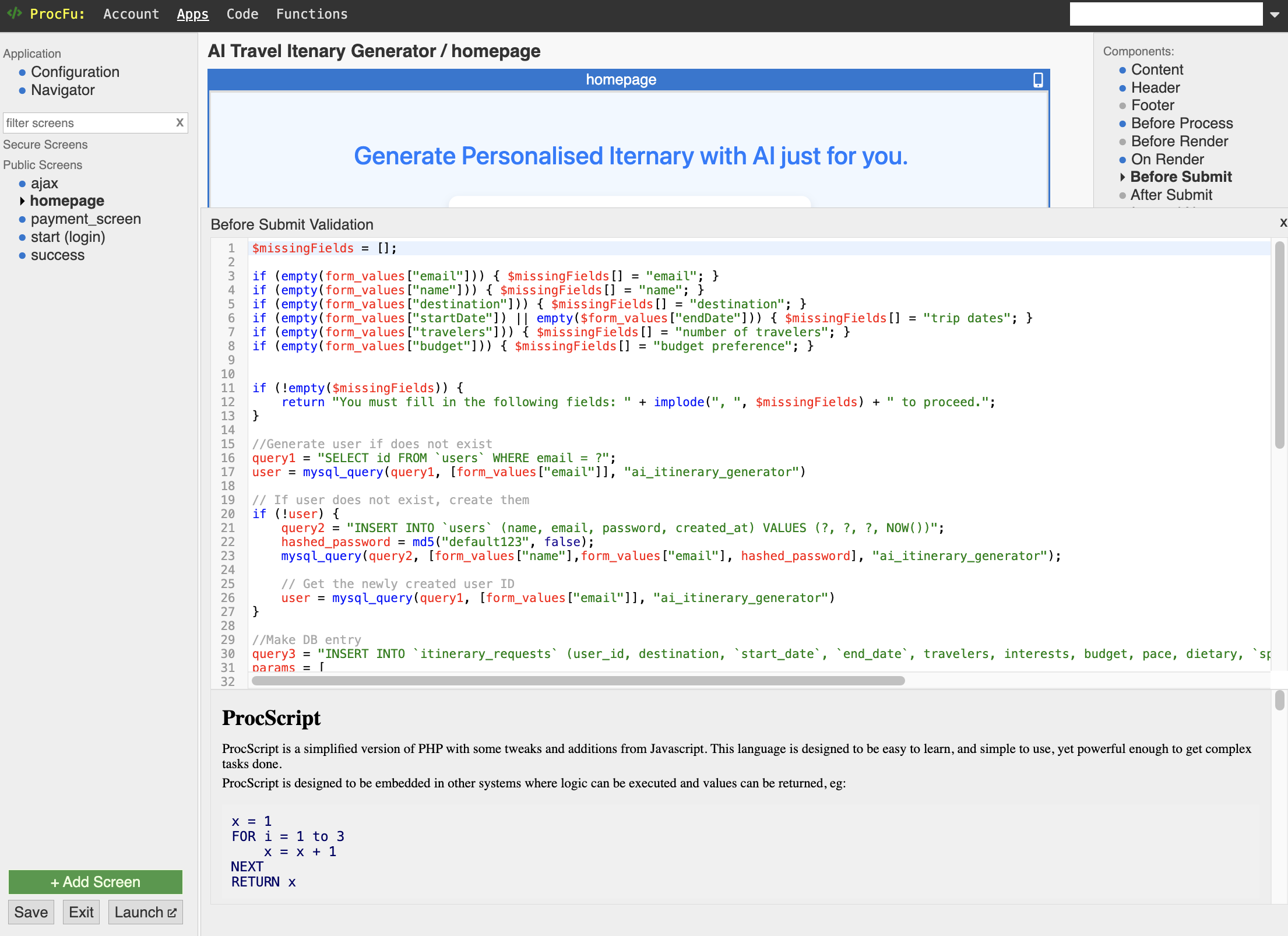Click the Generate Personalised Iternary heading

coord(631,156)
